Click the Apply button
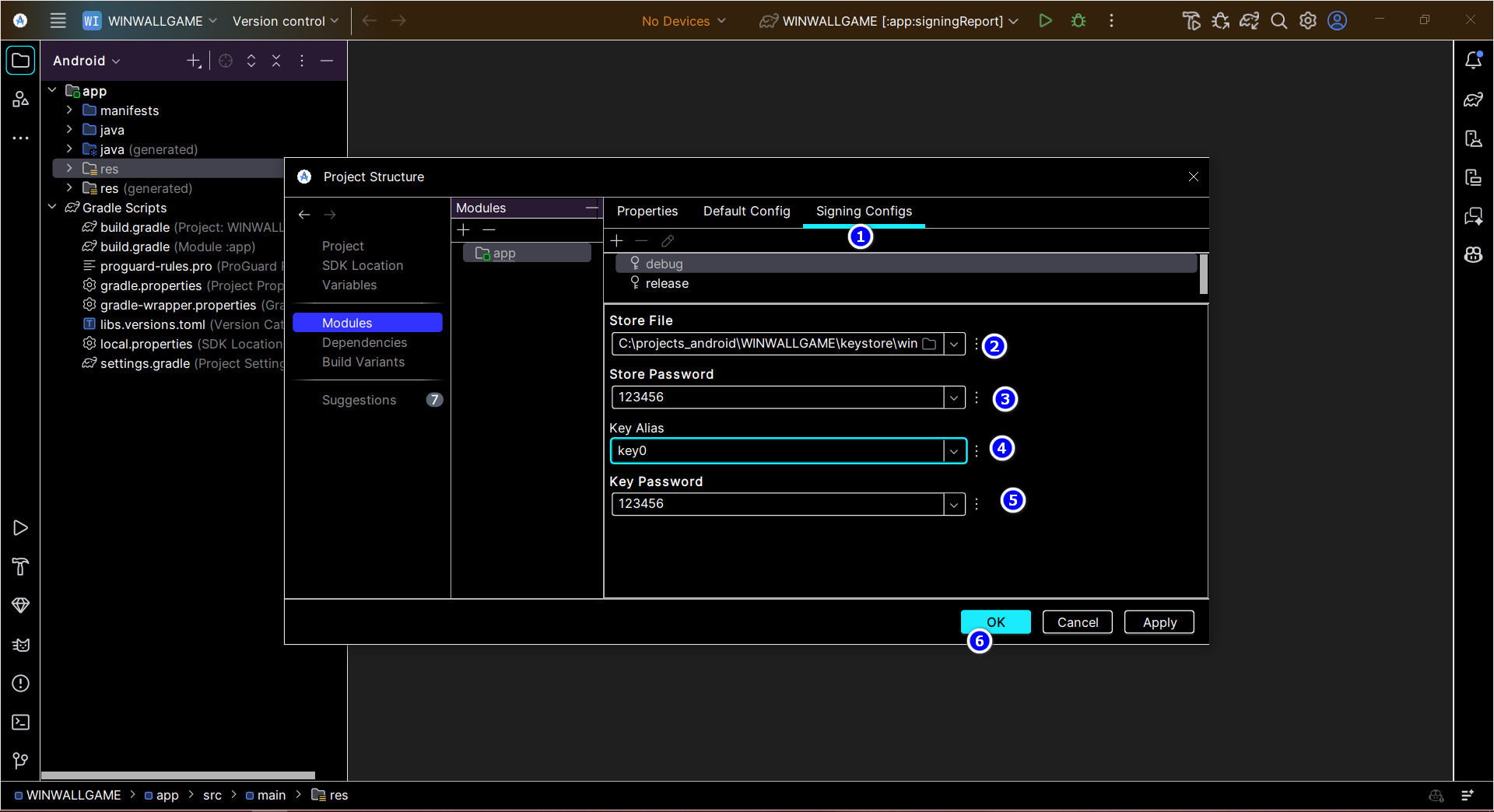The height and width of the screenshot is (812, 1494). pyautogui.click(x=1159, y=622)
